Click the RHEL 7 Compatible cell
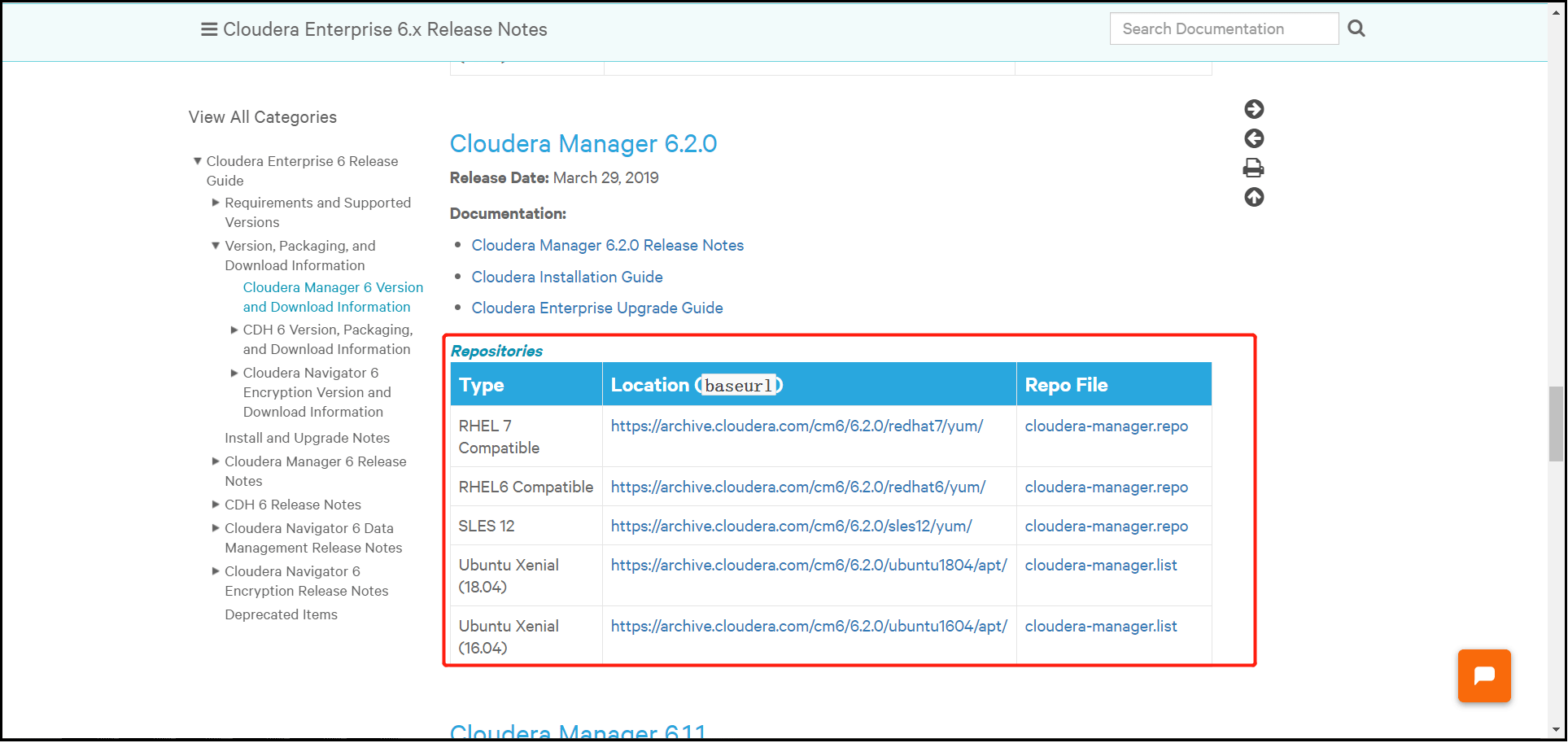The height and width of the screenshot is (743, 1568). [x=526, y=436]
